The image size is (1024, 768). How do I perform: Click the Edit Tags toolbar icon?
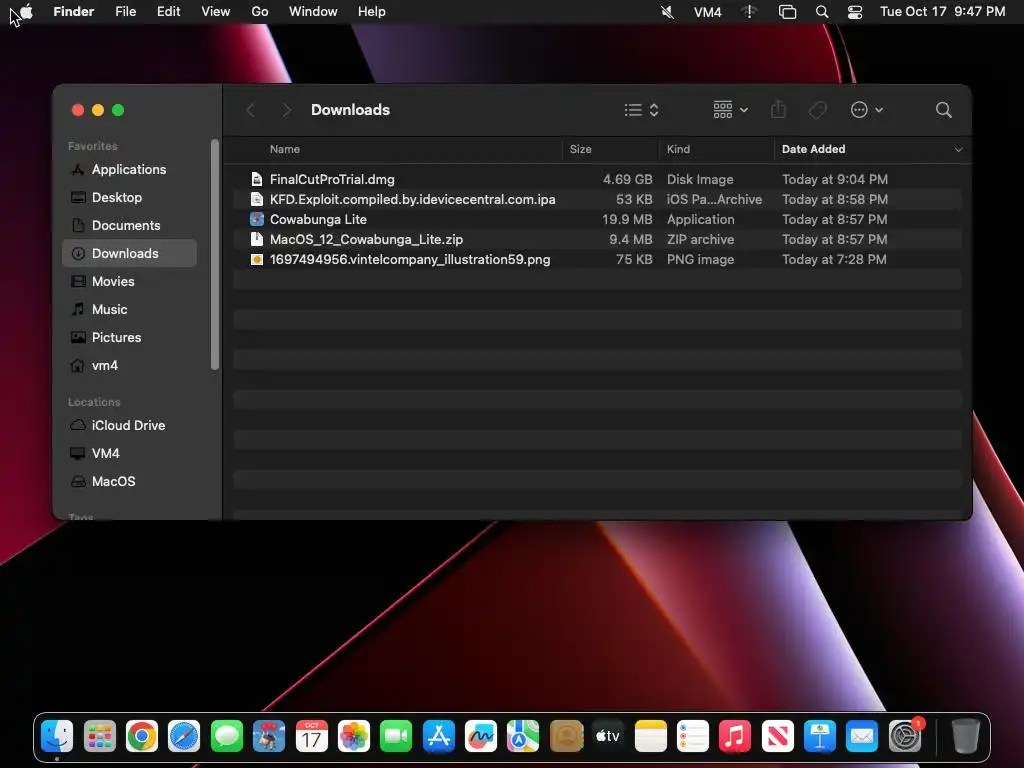[x=817, y=110]
